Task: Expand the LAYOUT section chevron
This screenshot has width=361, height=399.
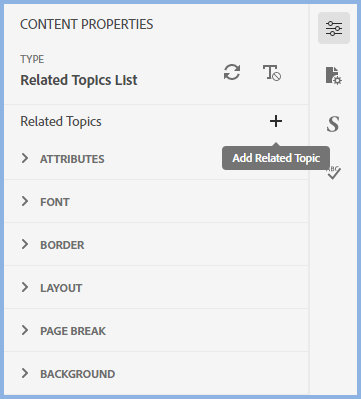Action: tap(25, 287)
